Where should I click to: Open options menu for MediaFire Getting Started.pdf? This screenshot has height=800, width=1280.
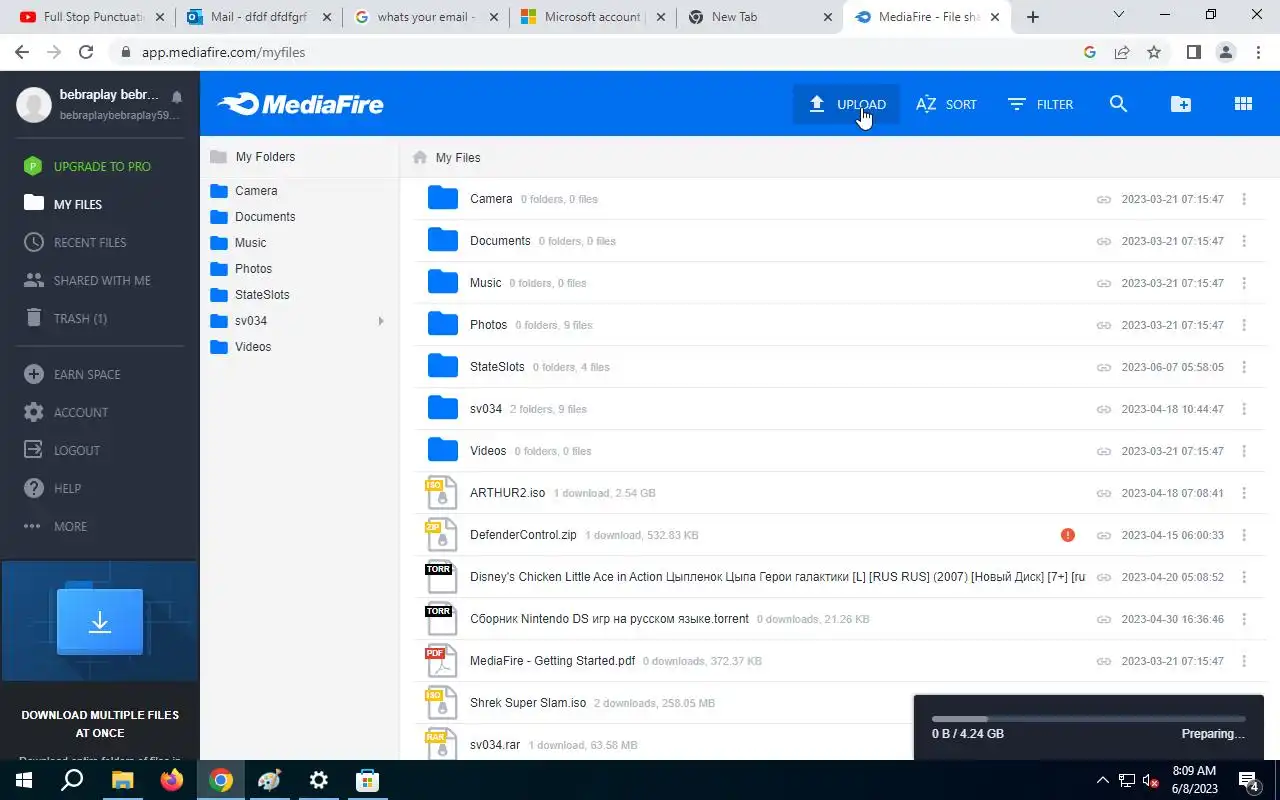pyautogui.click(x=1244, y=661)
